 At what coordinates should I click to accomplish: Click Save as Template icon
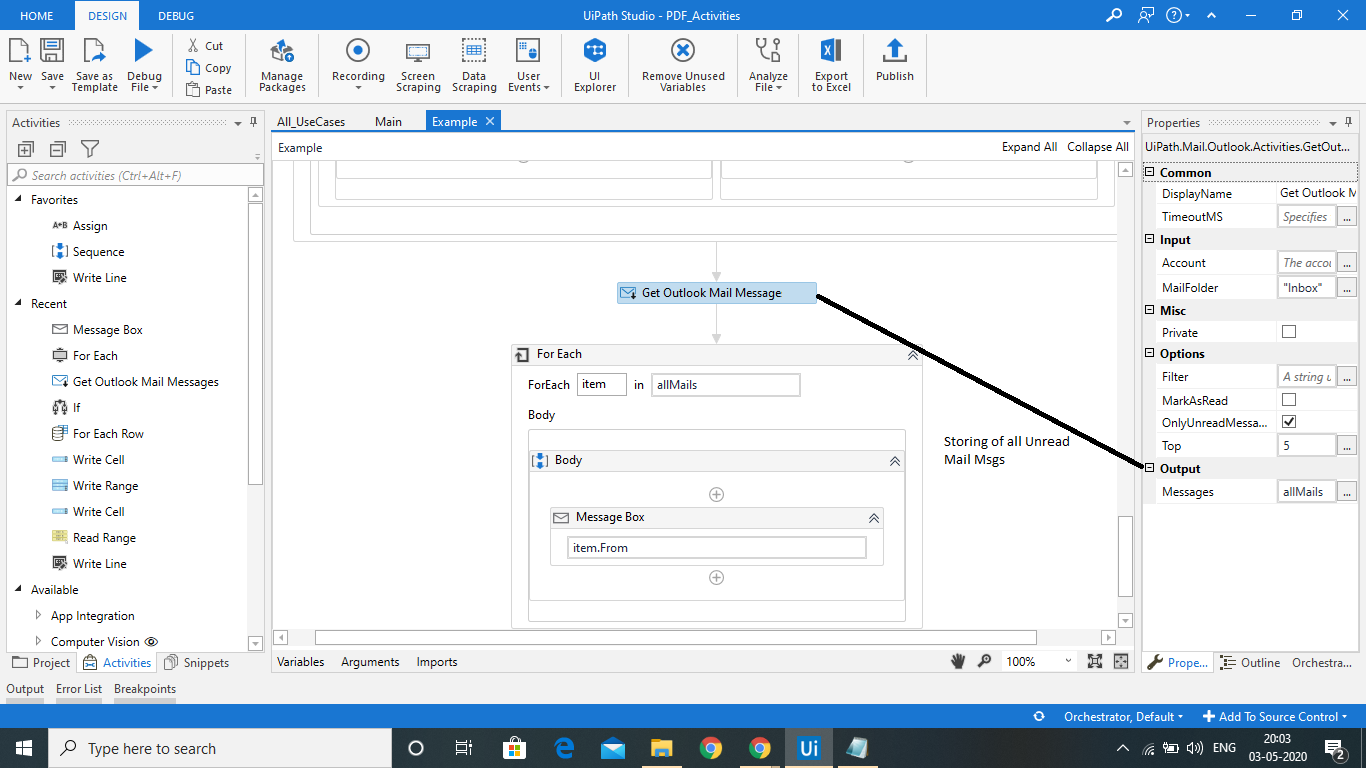(x=94, y=50)
